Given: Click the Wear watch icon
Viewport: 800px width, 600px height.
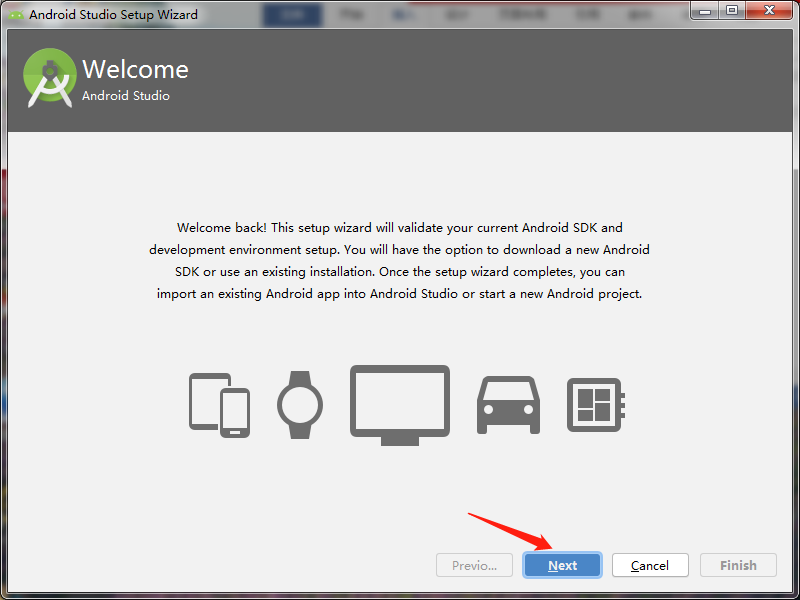Looking at the screenshot, I should (x=300, y=405).
